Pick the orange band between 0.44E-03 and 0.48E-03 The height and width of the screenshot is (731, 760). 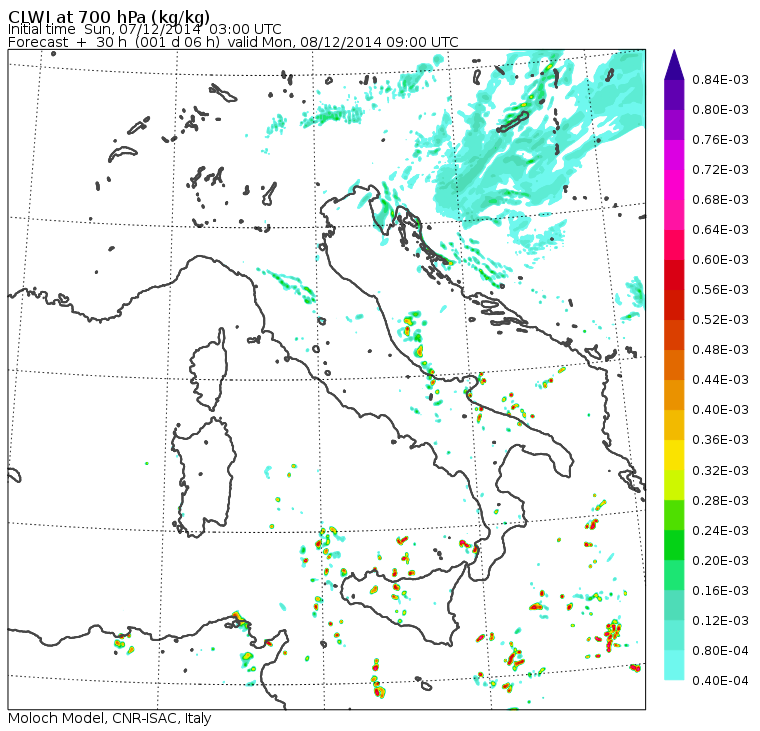(674, 365)
